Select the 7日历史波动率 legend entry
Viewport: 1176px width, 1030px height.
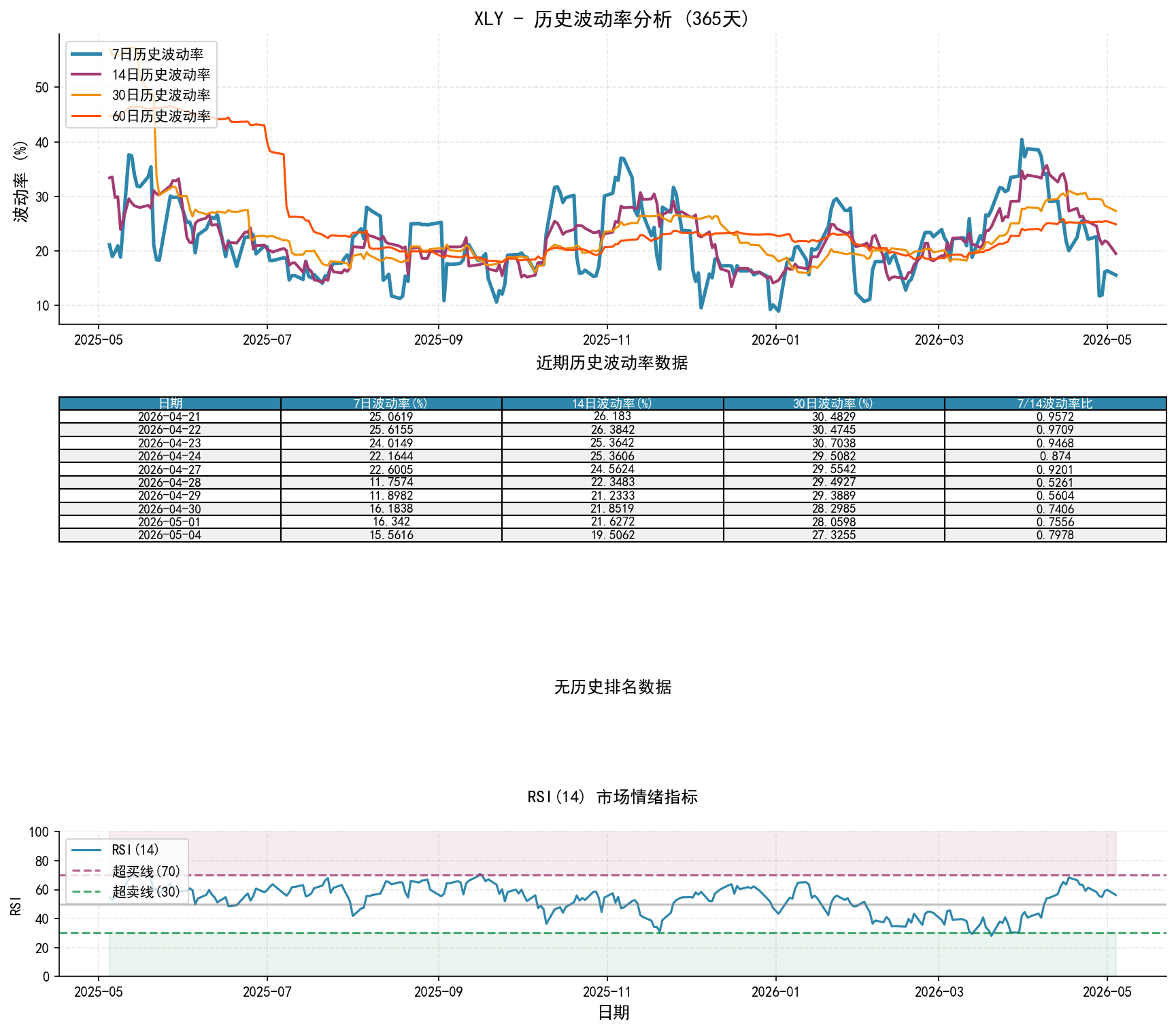click(x=141, y=54)
